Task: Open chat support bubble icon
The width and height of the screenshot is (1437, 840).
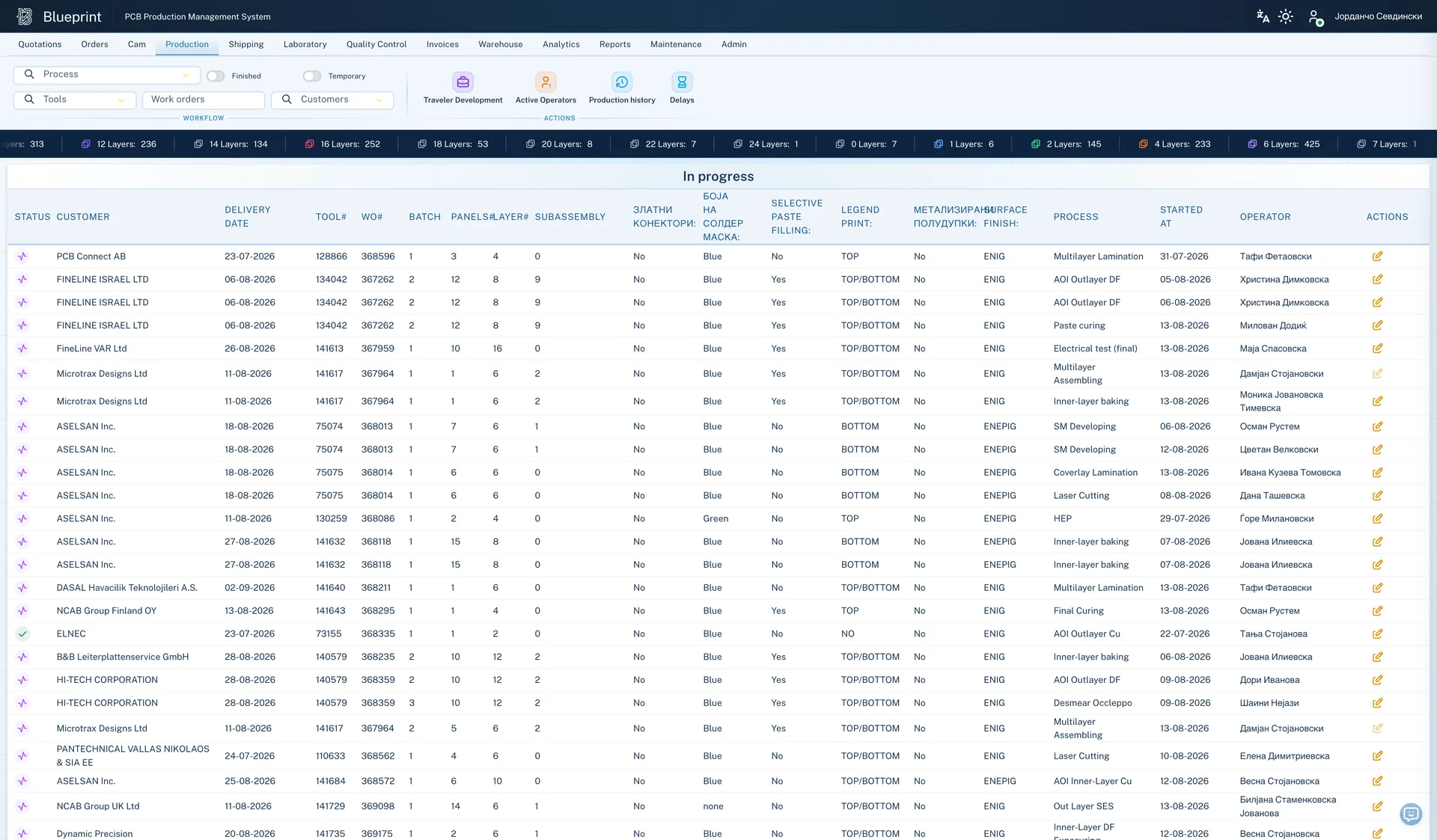Action: (x=1411, y=813)
